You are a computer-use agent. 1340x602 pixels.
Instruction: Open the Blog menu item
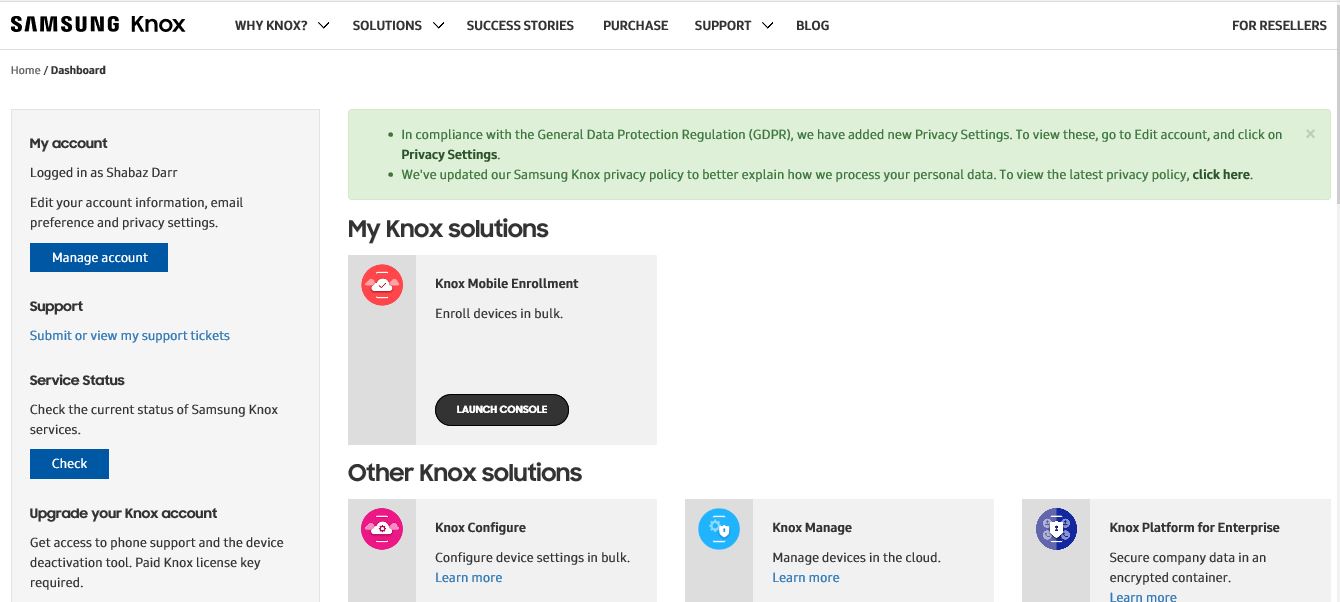(812, 26)
